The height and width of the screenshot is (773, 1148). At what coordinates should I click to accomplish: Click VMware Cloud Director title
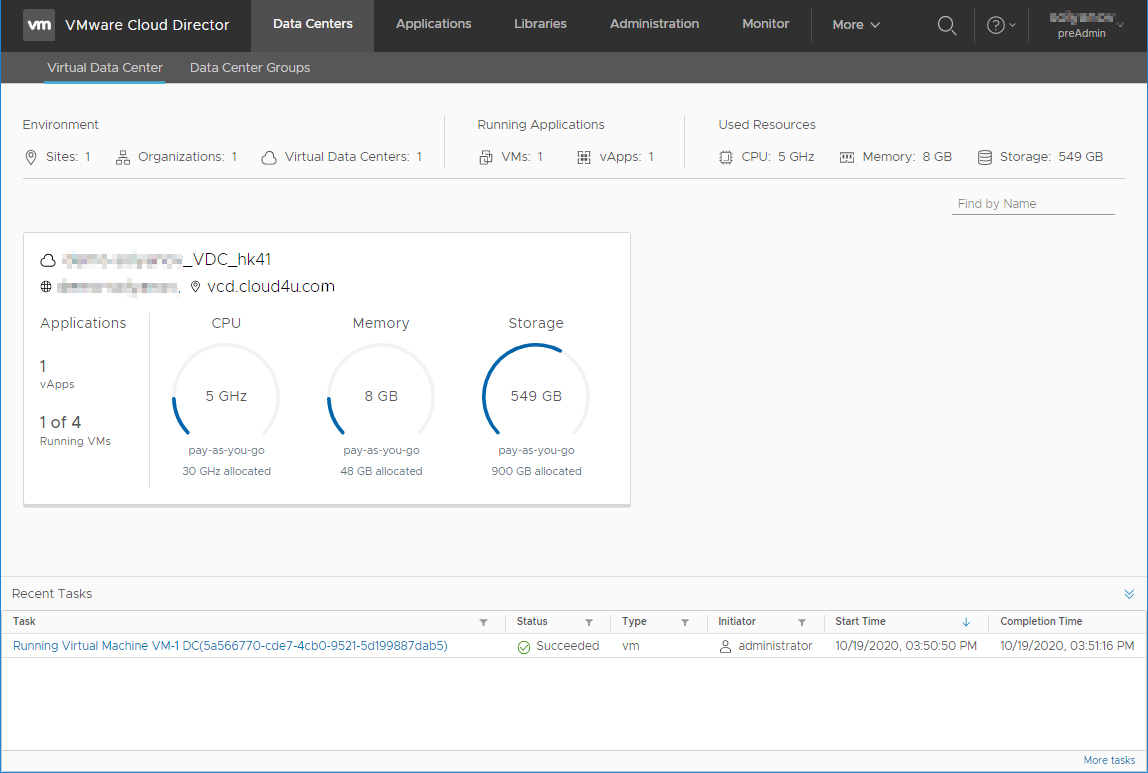tap(147, 25)
